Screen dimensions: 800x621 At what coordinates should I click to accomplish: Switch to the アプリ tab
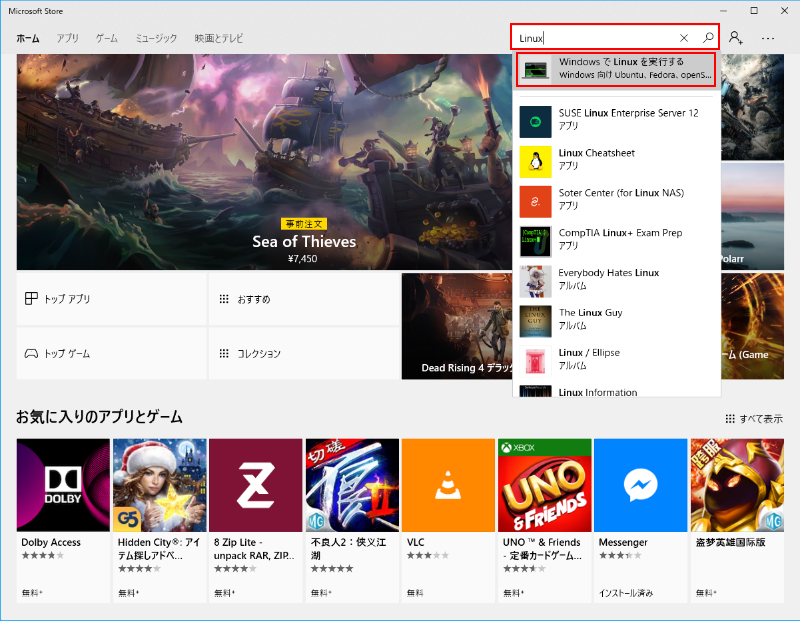pos(67,38)
